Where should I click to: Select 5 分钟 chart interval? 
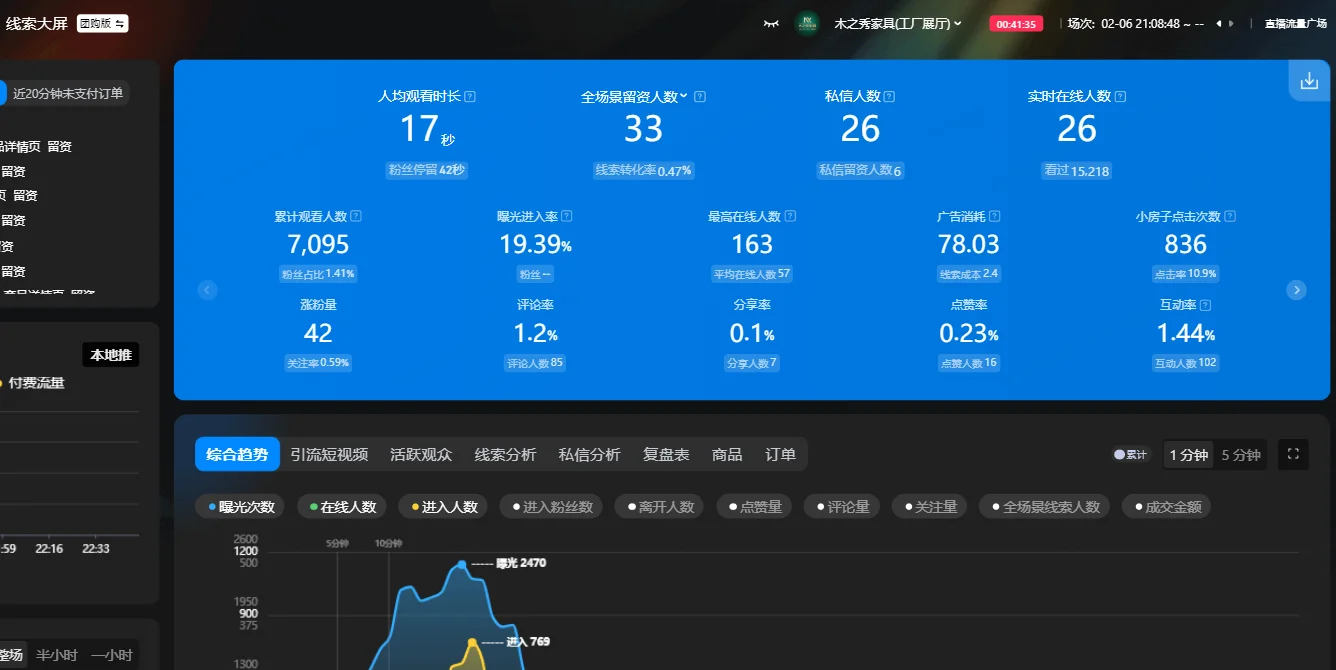click(x=1241, y=455)
